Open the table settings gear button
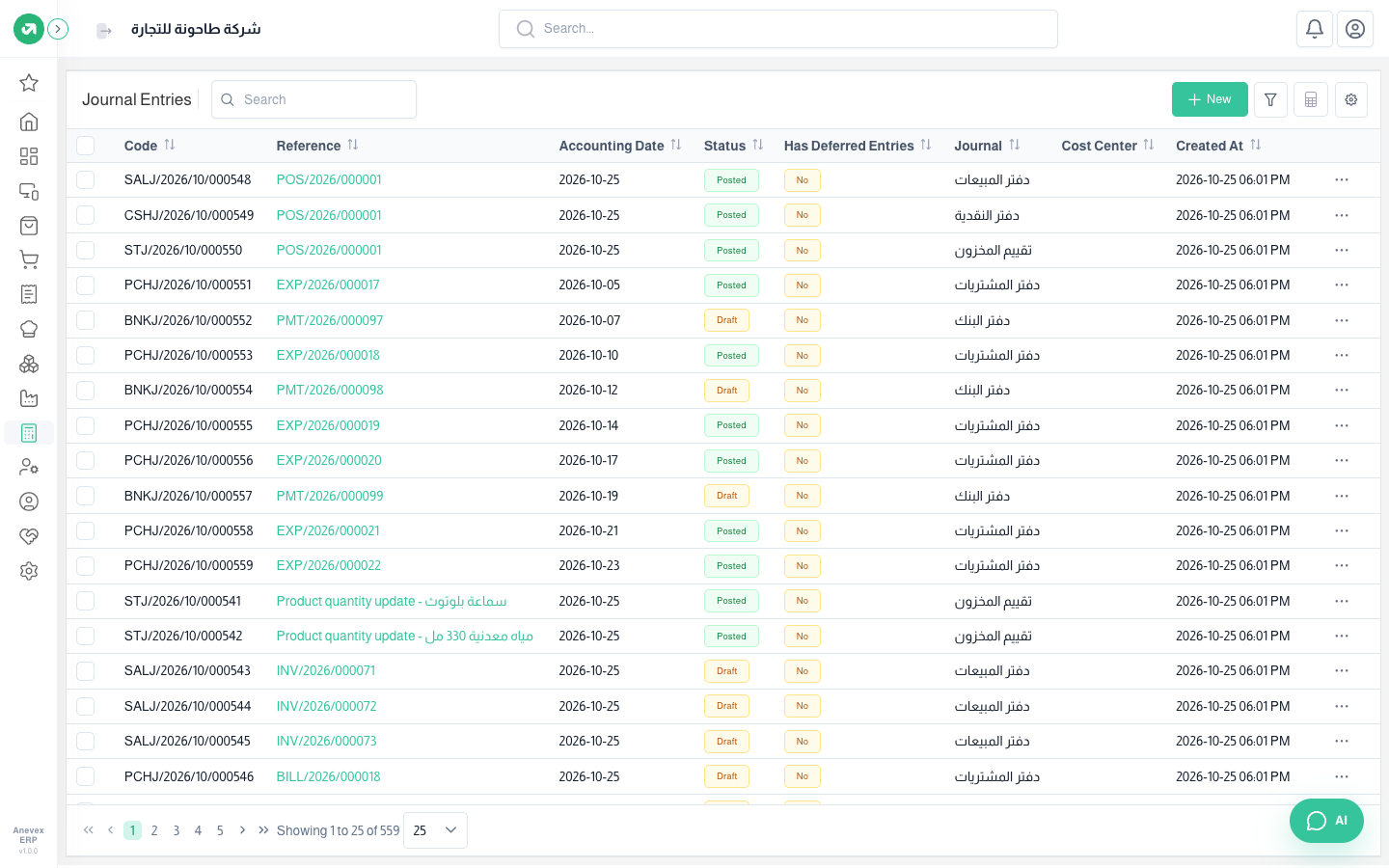The width and height of the screenshot is (1389, 868). 1351,99
